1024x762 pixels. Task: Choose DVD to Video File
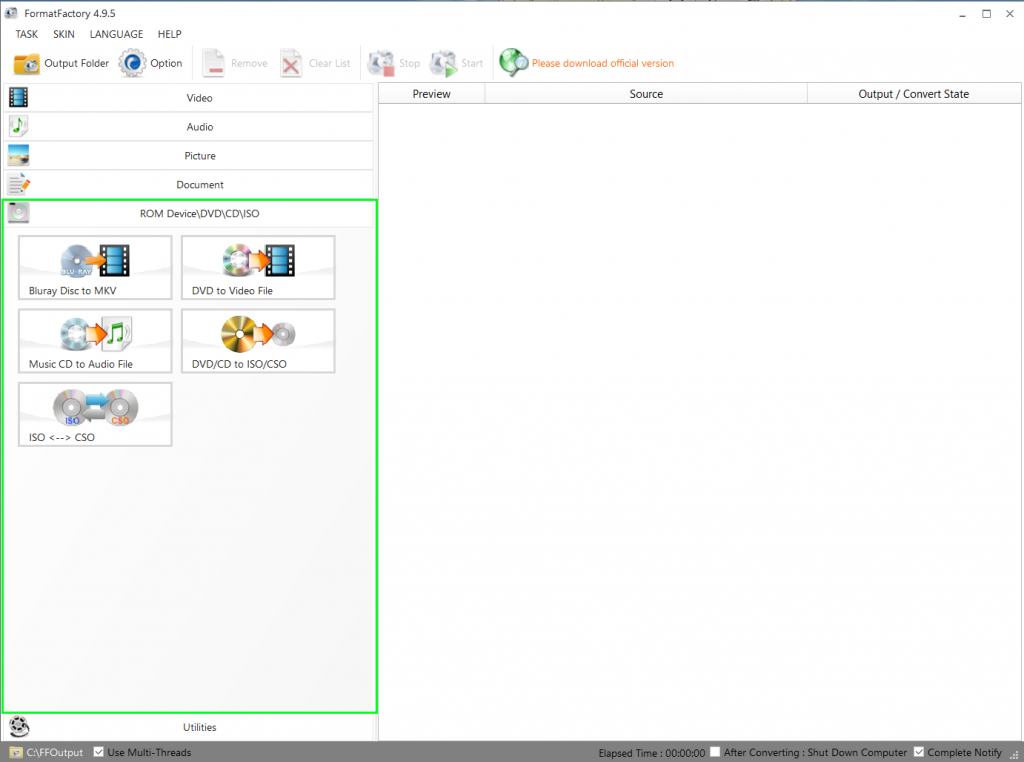tap(258, 268)
